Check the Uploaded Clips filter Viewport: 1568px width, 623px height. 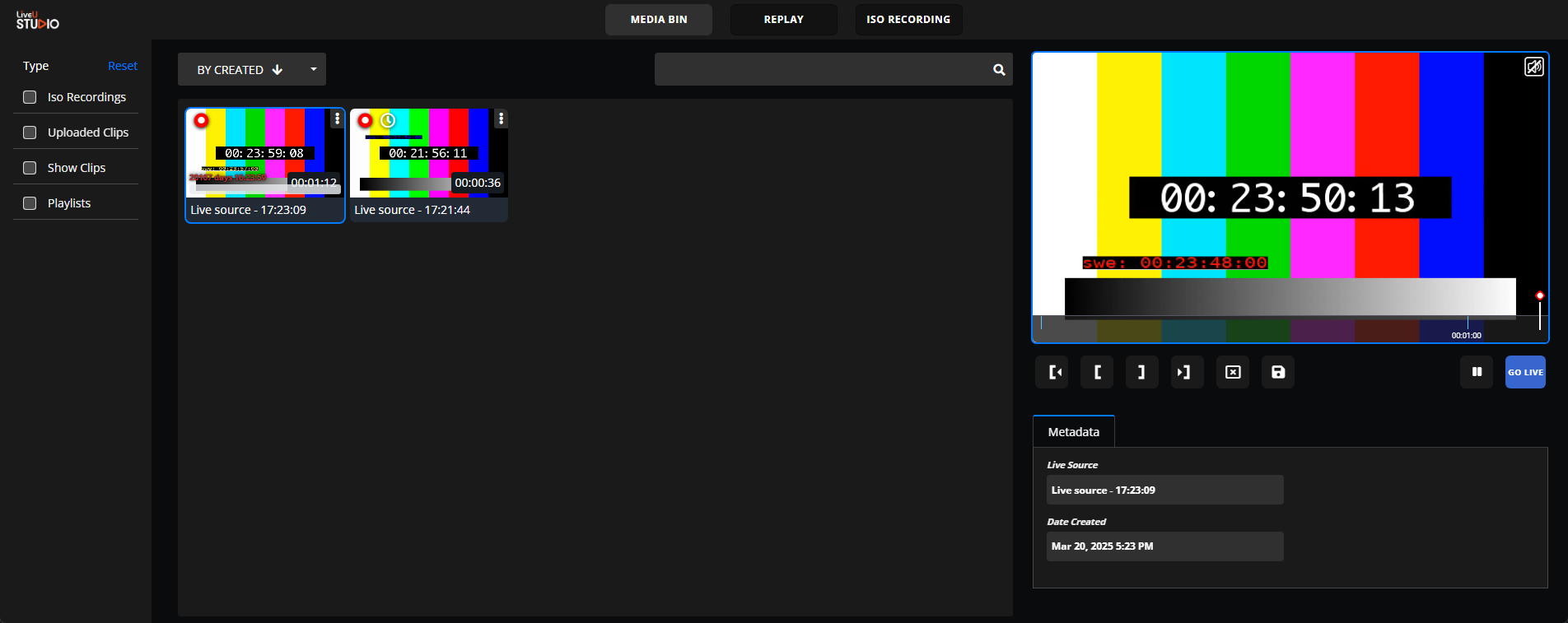(x=30, y=133)
